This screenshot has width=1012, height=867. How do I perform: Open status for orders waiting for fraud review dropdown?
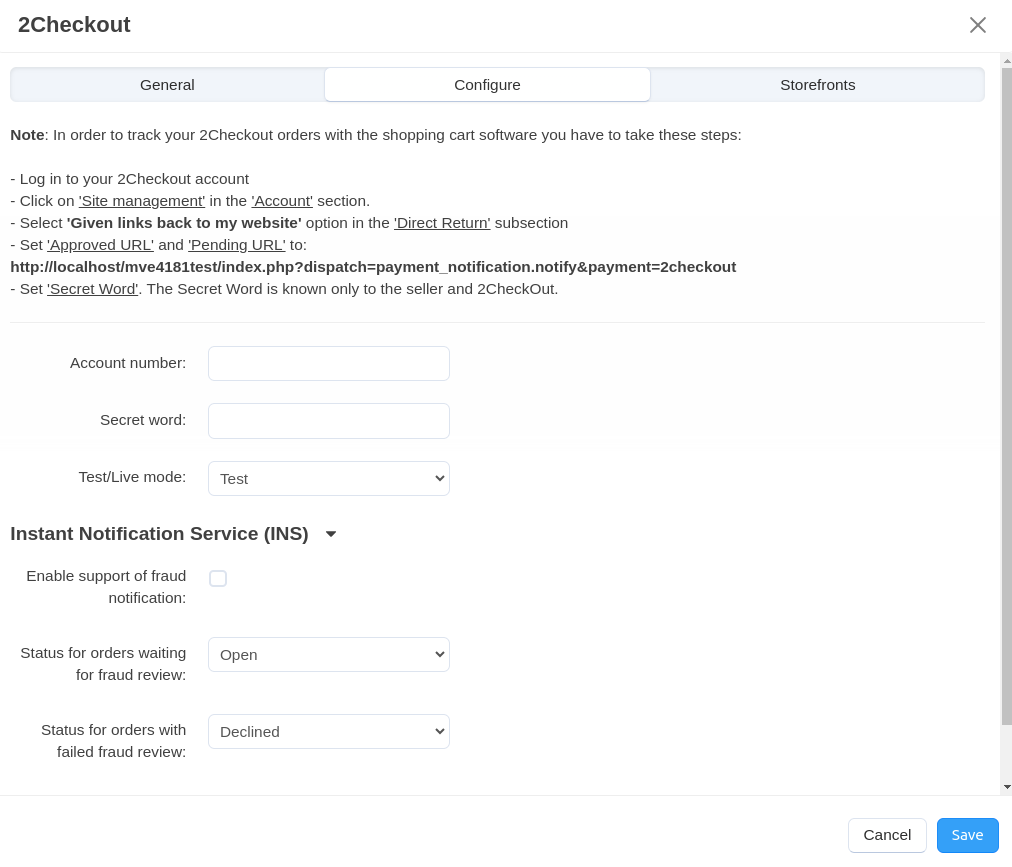point(329,655)
